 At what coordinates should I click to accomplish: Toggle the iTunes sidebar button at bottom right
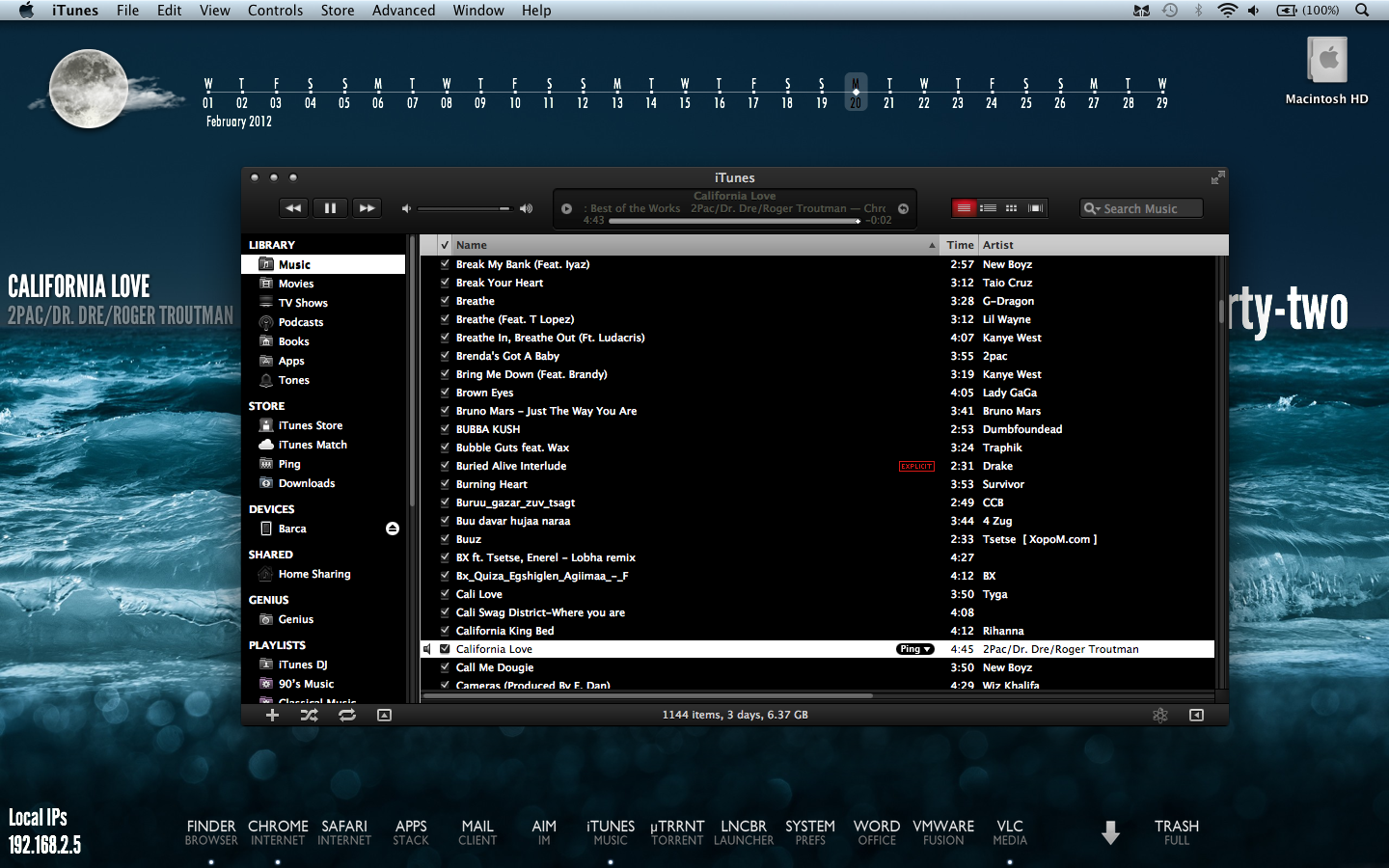1196,715
